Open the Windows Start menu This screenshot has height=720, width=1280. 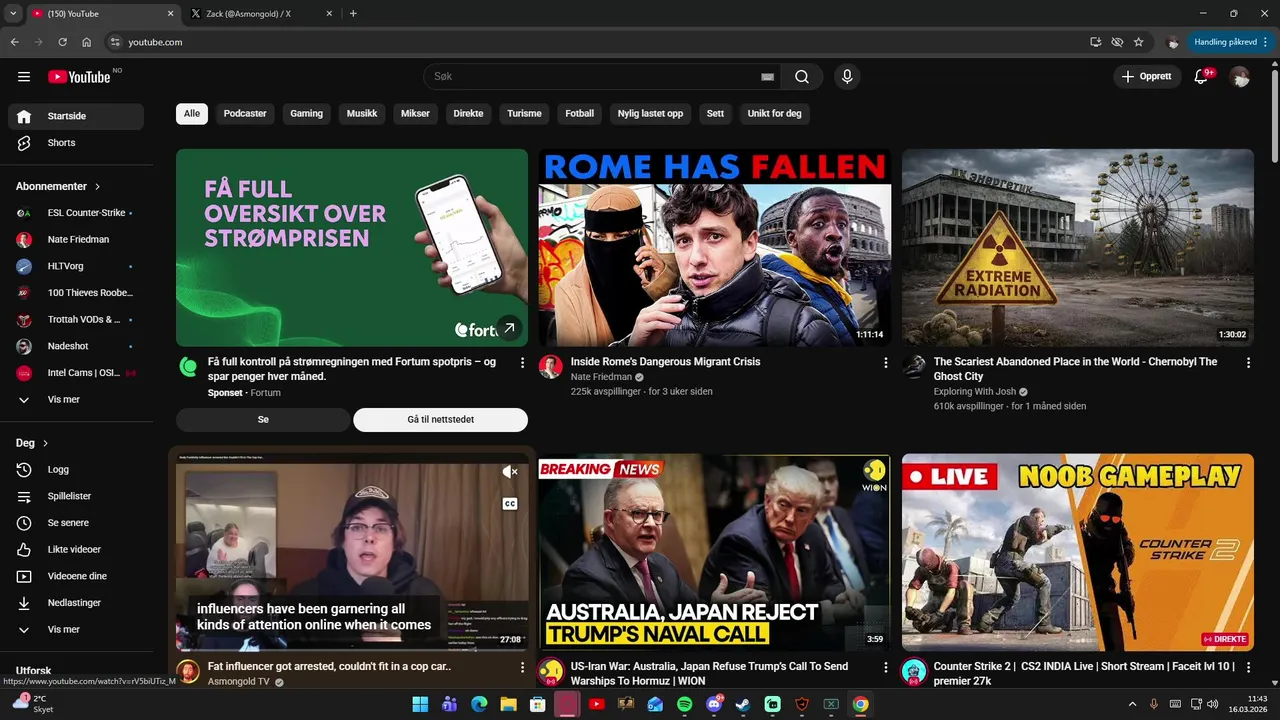[x=420, y=705]
